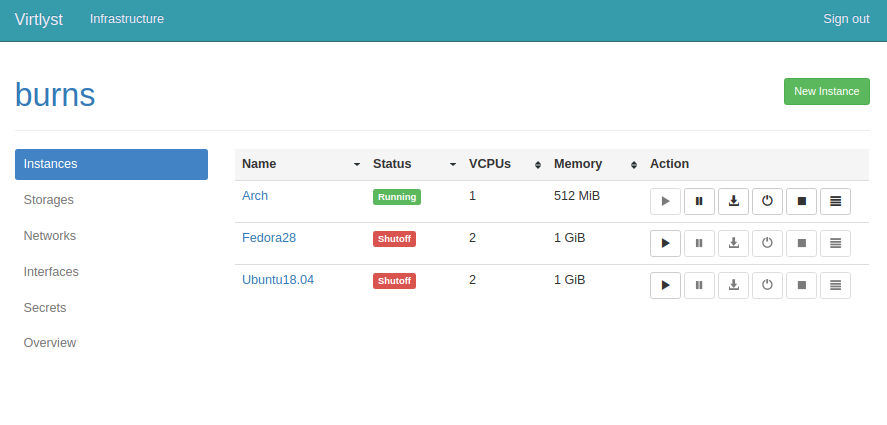Open the console menu icon for Fedora28
887x425 pixels.
pyautogui.click(x=835, y=243)
